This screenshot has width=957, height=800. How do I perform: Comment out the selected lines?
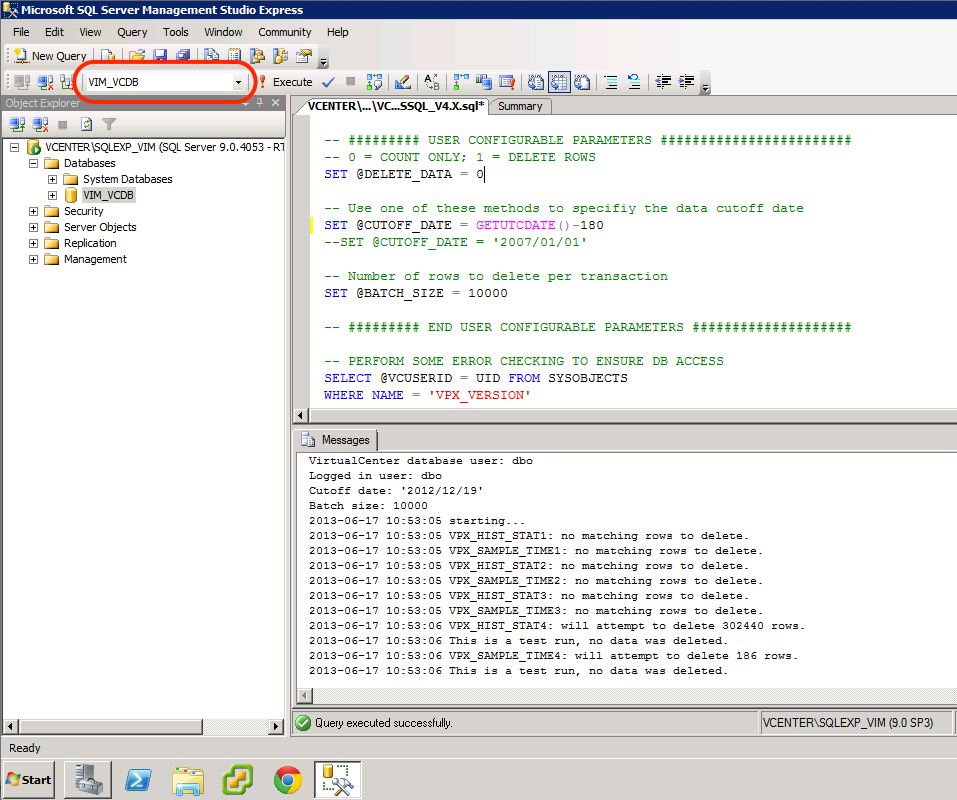(x=610, y=82)
